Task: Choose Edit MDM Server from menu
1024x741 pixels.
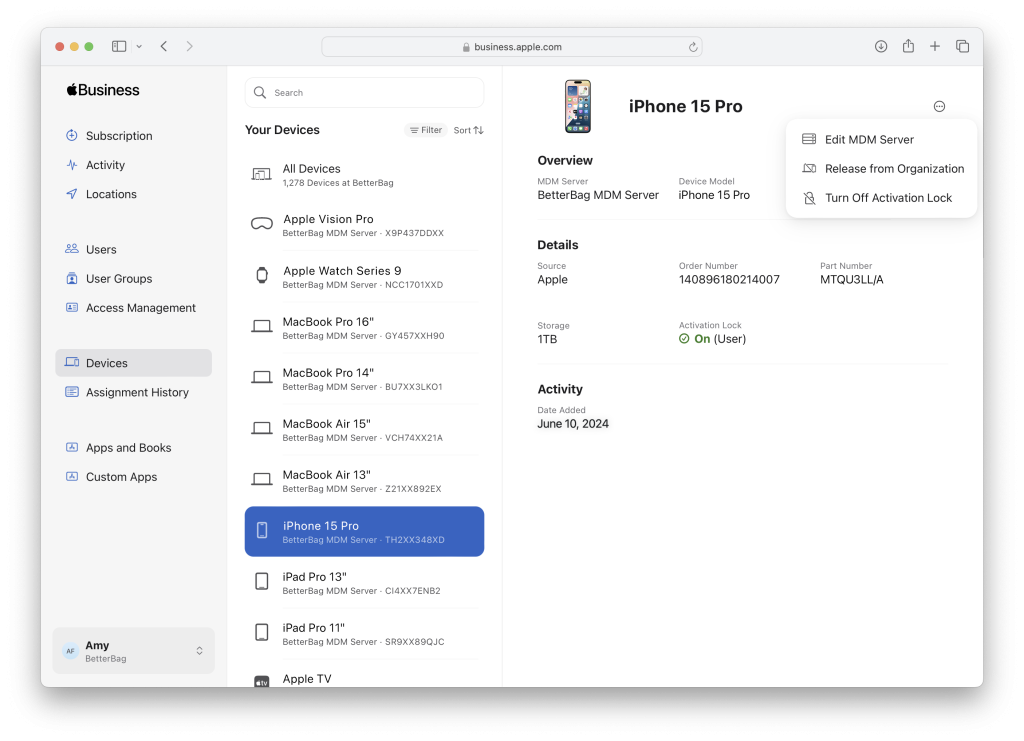Action: click(868, 140)
